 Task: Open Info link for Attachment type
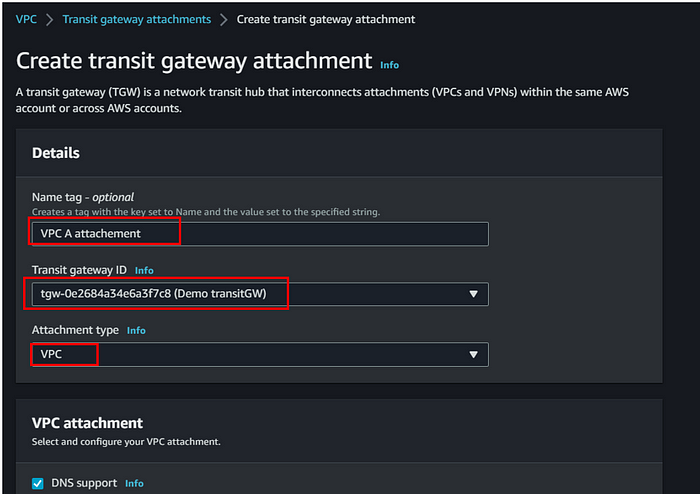(136, 330)
